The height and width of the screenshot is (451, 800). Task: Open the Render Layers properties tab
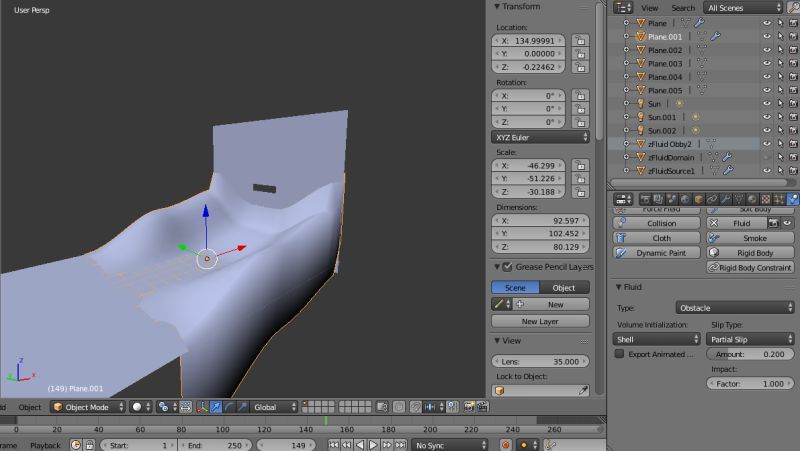pyautogui.click(x=658, y=199)
